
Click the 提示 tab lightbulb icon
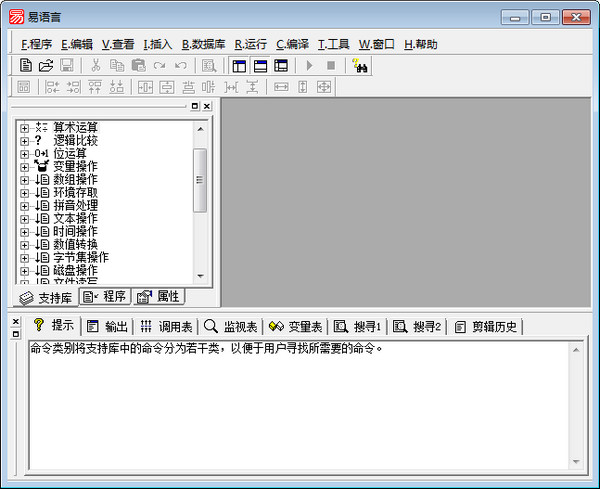click(39, 325)
